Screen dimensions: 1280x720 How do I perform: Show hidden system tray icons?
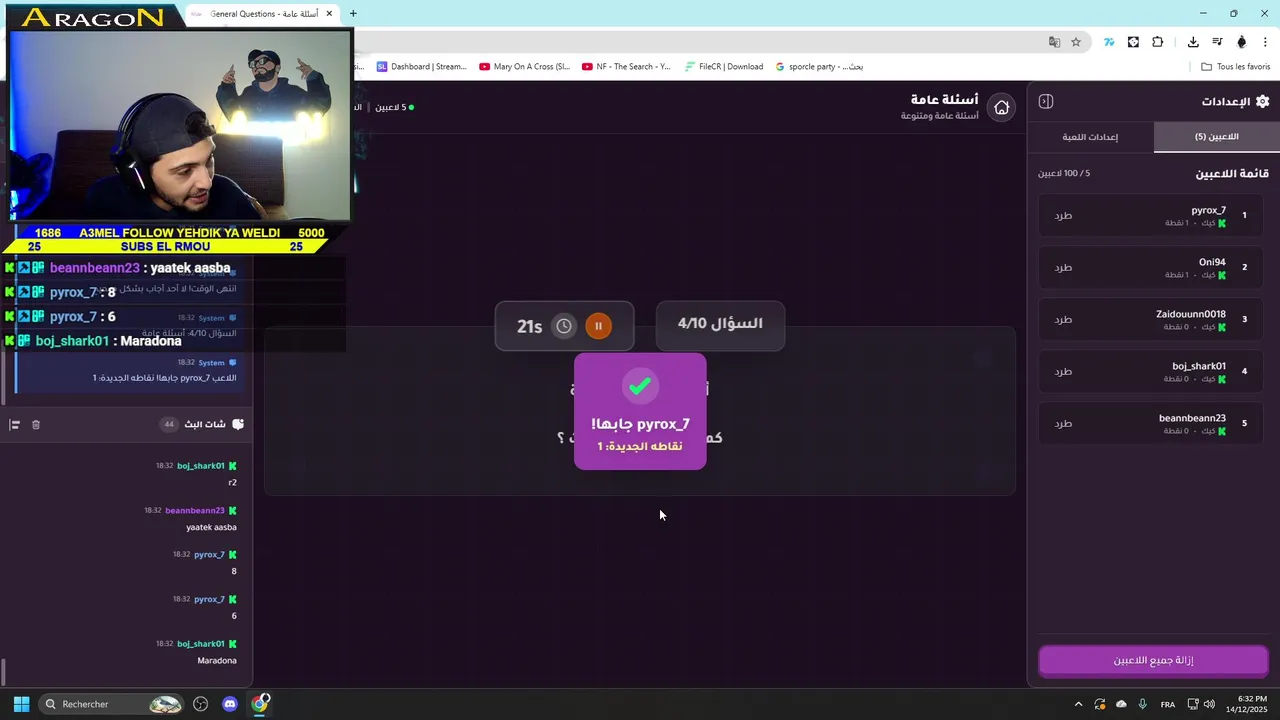[x=1078, y=704]
